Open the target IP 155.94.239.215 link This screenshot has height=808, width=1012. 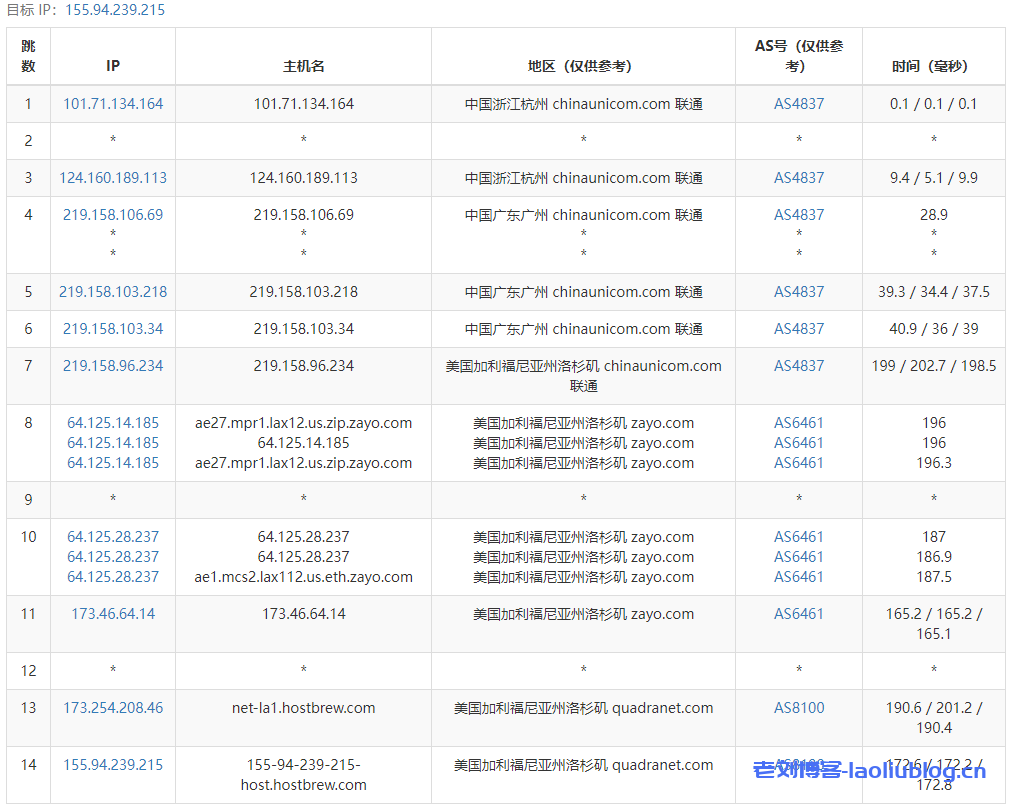(113, 9)
